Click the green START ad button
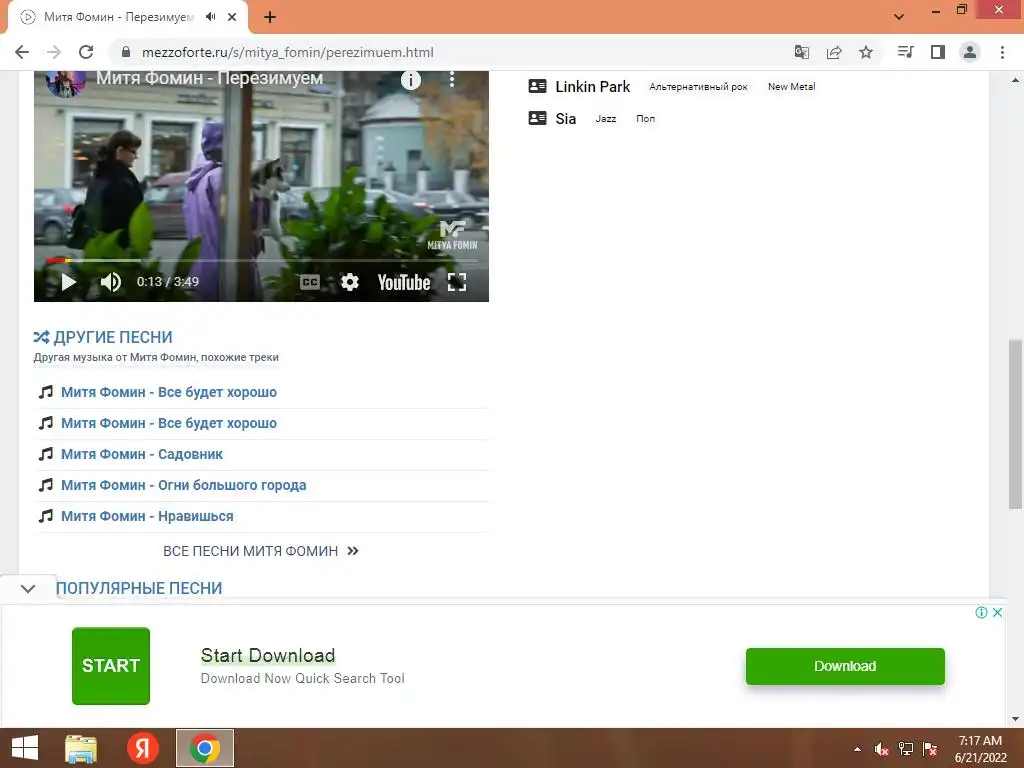Image resolution: width=1024 pixels, height=768 pixels. click(111, 666)
